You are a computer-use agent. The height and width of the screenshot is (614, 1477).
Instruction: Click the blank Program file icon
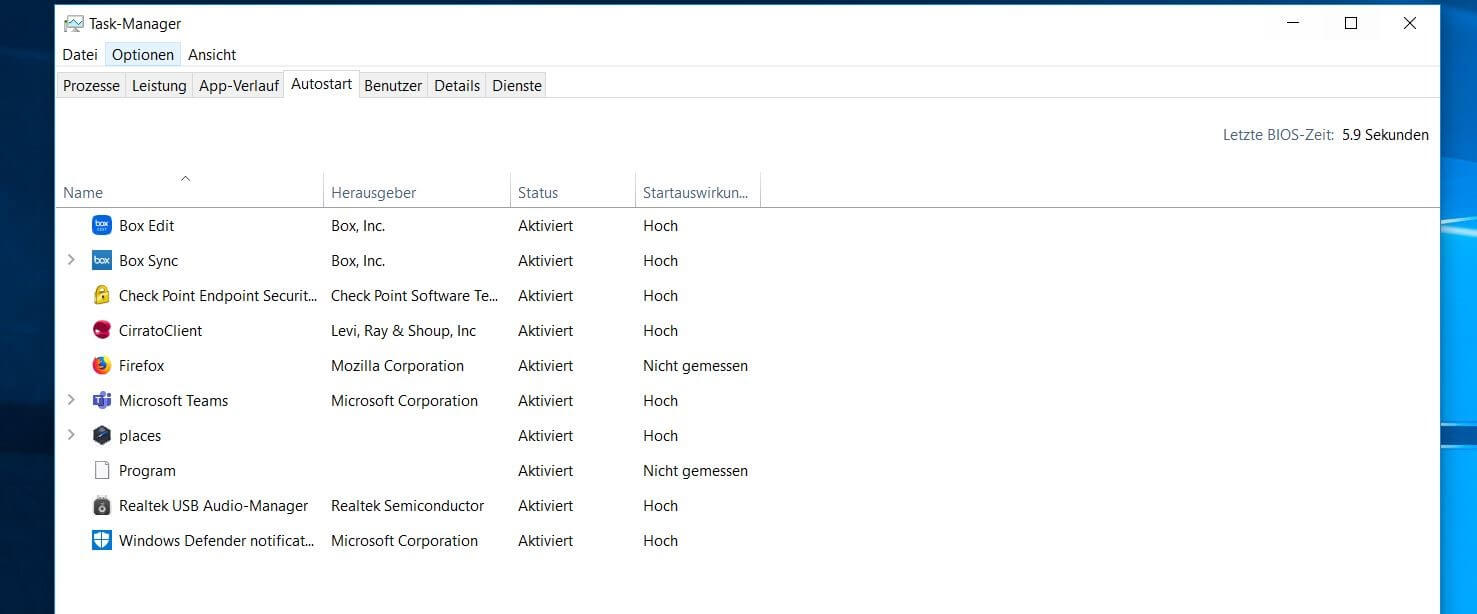pos(101,470)
